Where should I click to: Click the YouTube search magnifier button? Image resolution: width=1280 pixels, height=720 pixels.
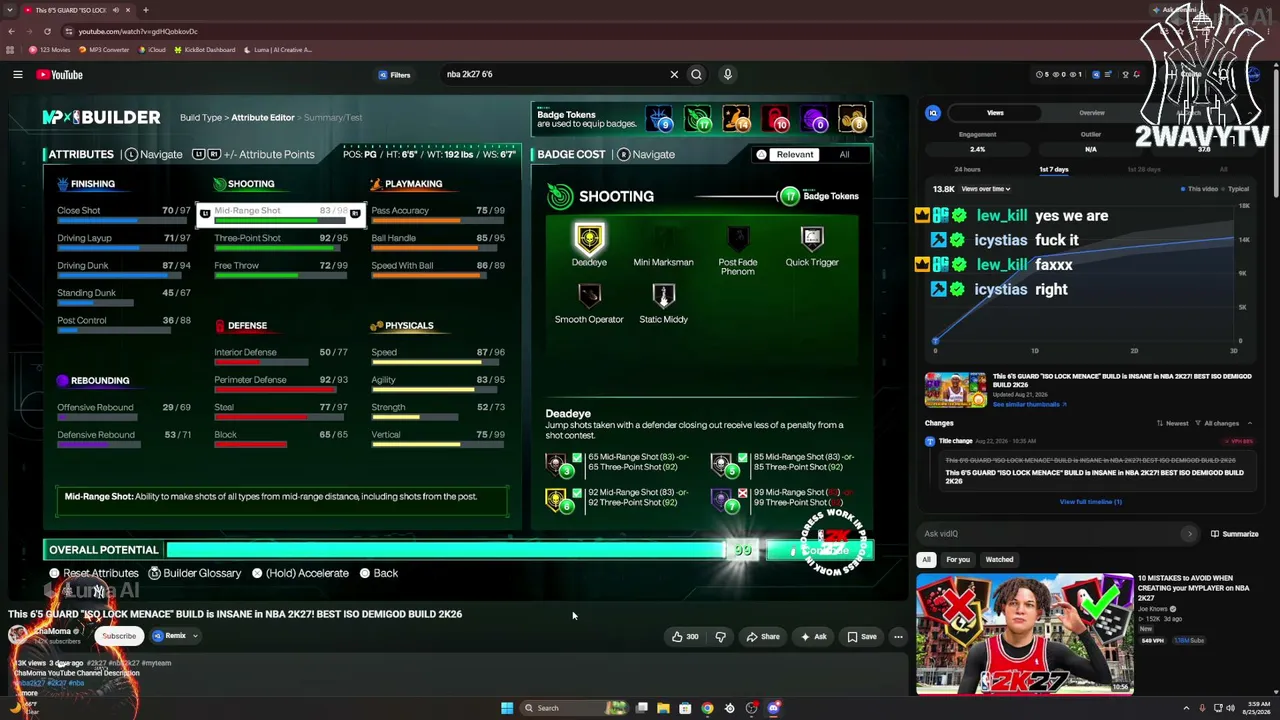click(x=696, y=74)
